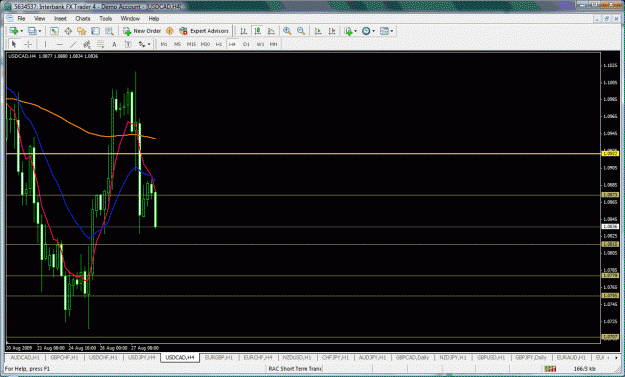
Task: Open the Tools menu
Action: (x=106, y=19)
